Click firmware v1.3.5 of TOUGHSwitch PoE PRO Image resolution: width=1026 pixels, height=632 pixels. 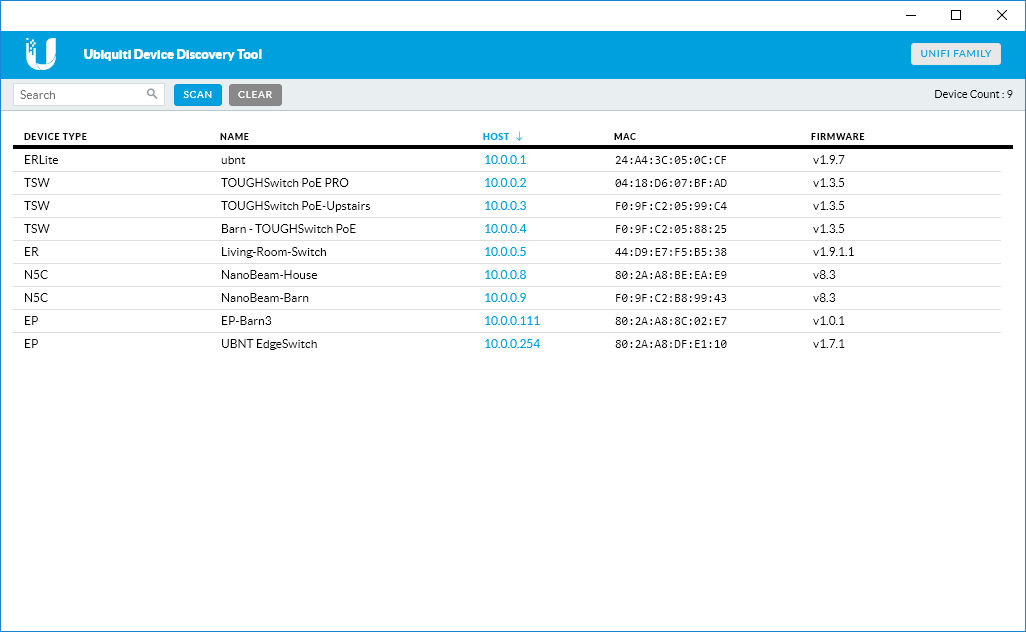[x=828, y=183]
